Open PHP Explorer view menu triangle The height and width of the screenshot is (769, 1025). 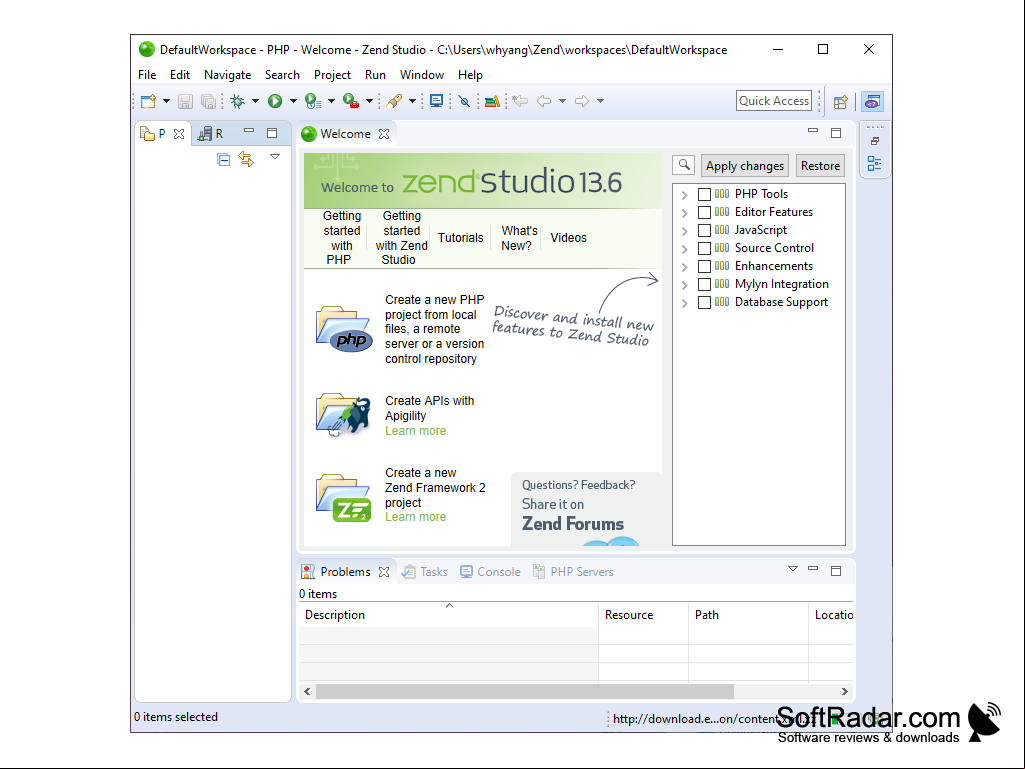click(275, 157)
